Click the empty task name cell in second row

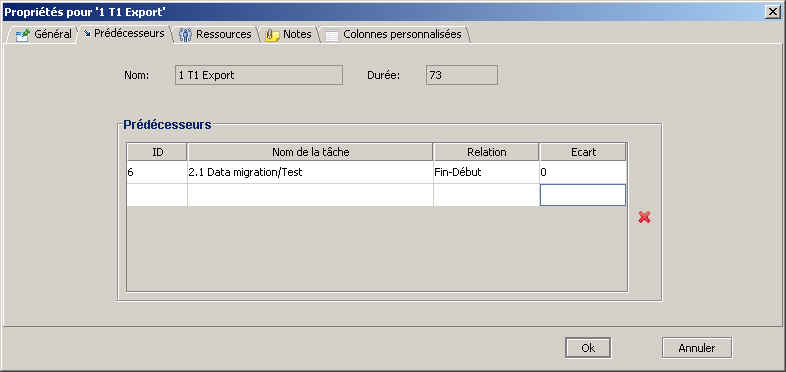point(310,195)
